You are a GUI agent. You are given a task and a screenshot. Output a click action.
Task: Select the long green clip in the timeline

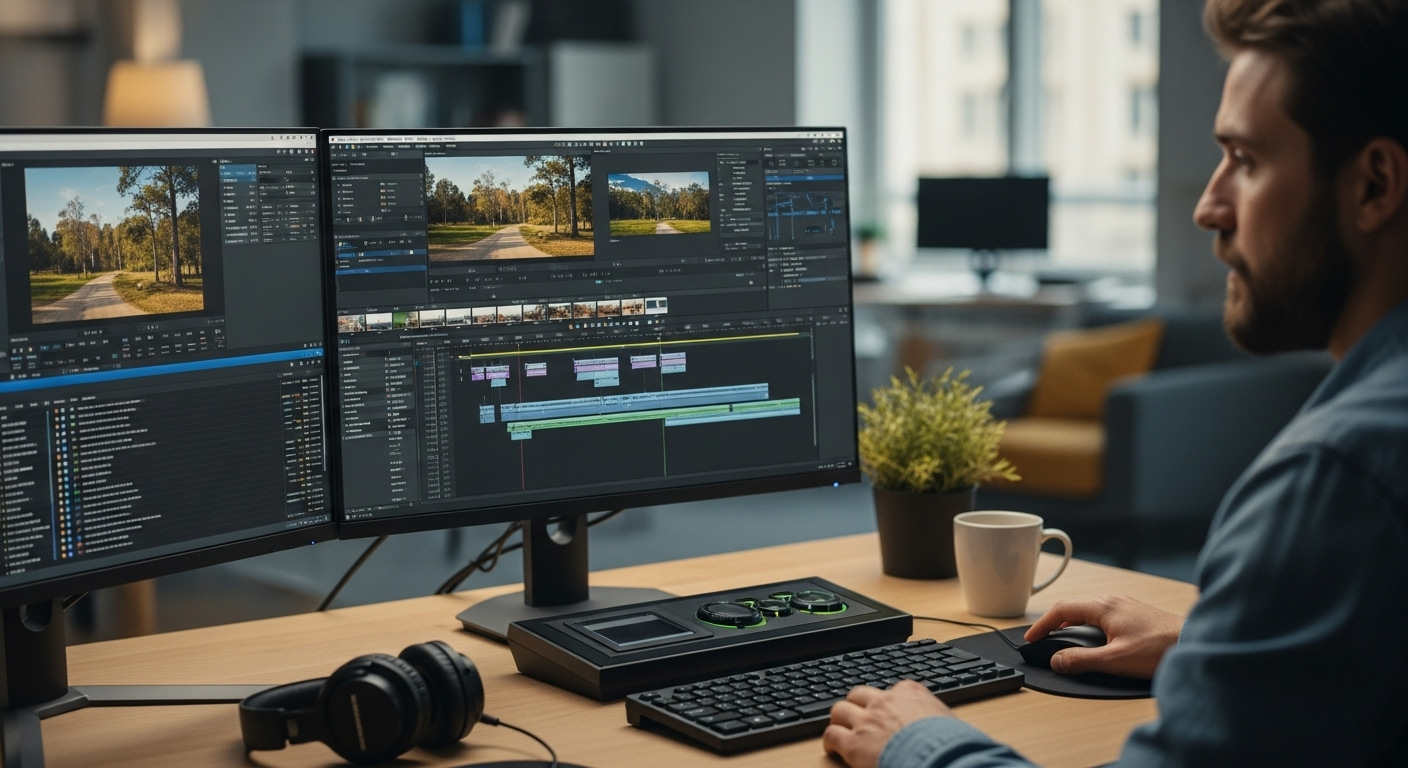coord(655,416)
